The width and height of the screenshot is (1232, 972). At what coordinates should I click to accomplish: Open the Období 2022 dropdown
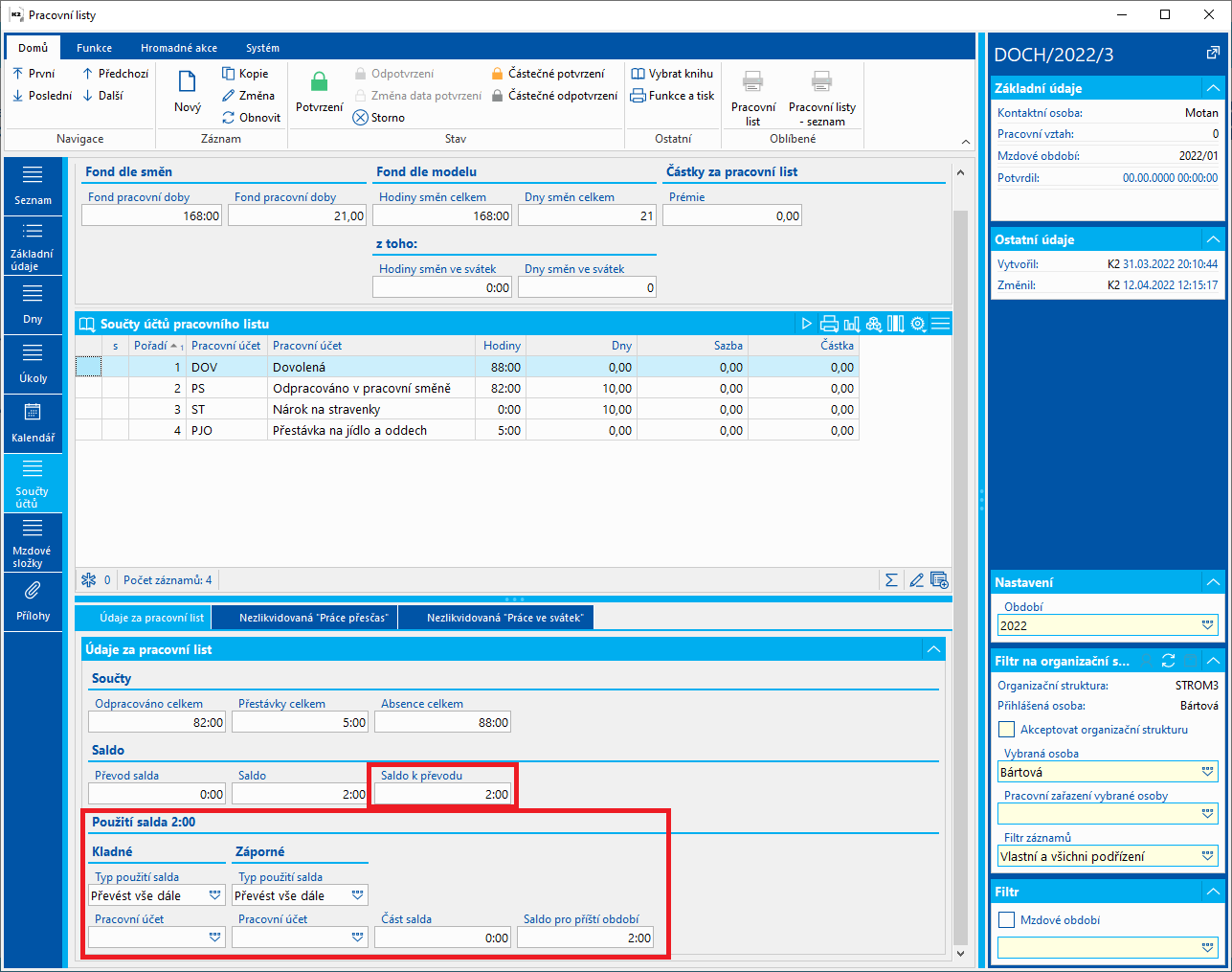tap(1207, 625)
